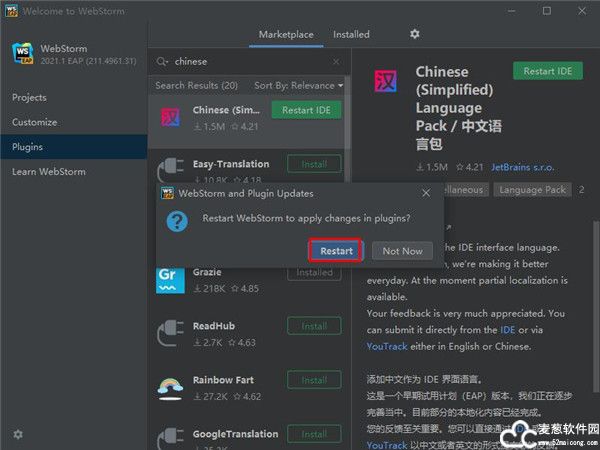600x450 pixels.
Task: Click the search magnifier icon
Action: (161, 62)
